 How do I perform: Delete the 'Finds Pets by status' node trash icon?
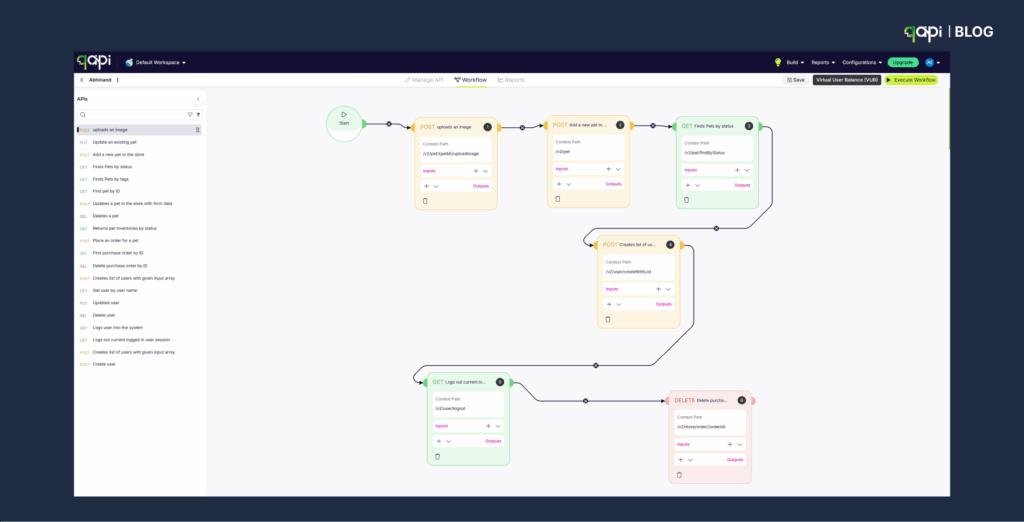click(x=686, y=200)
